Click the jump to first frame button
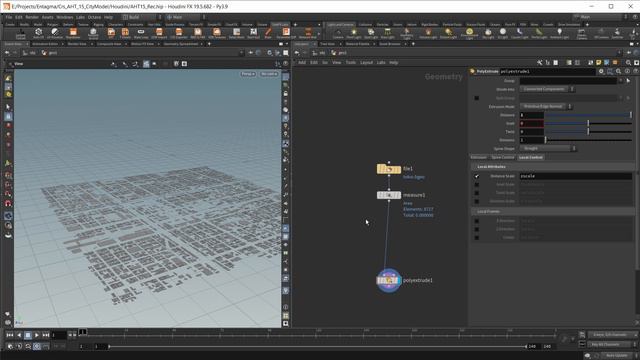The image size is (640, 360). tap(10, 335)
